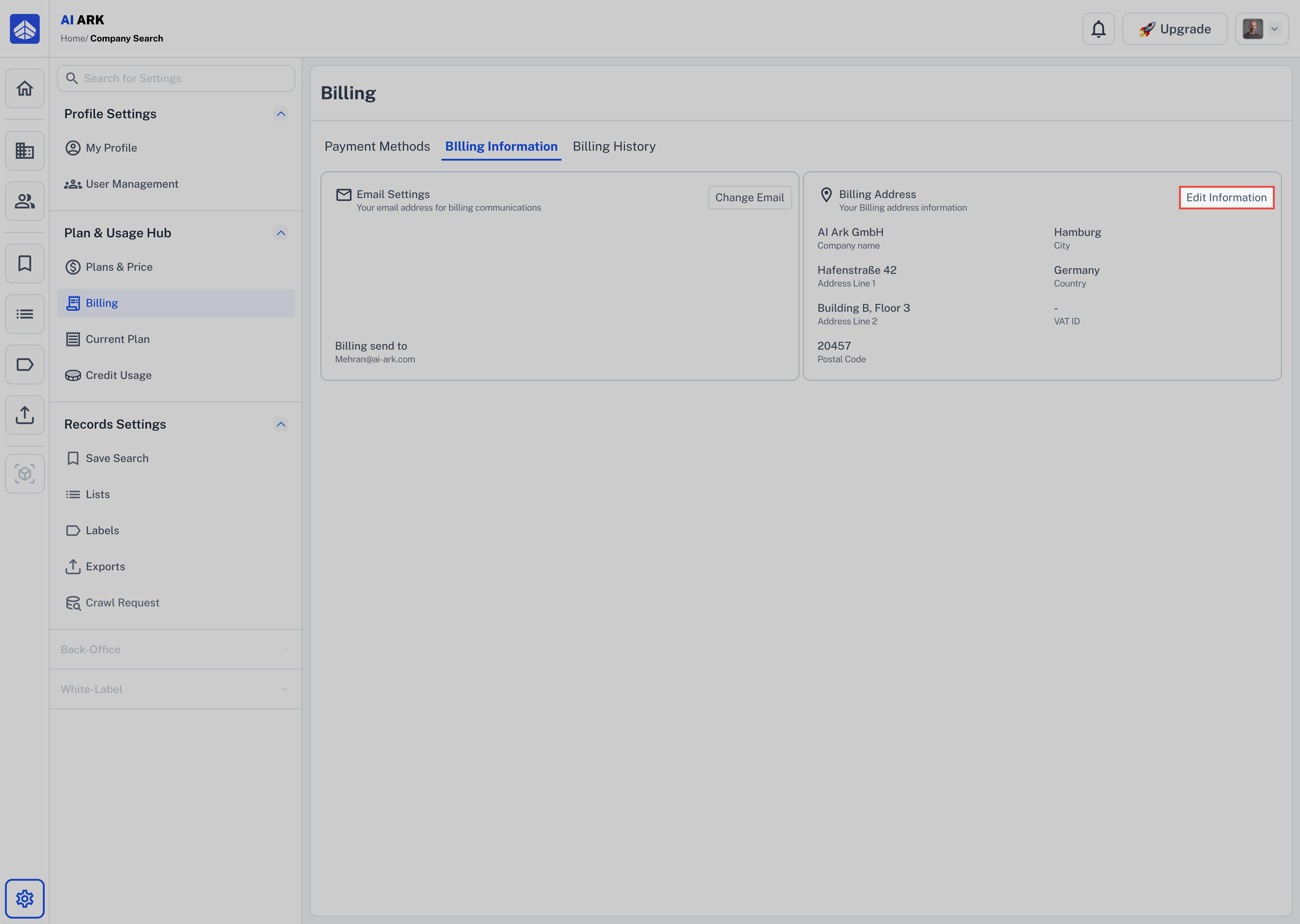Open User Management settings

click(176, 184)
